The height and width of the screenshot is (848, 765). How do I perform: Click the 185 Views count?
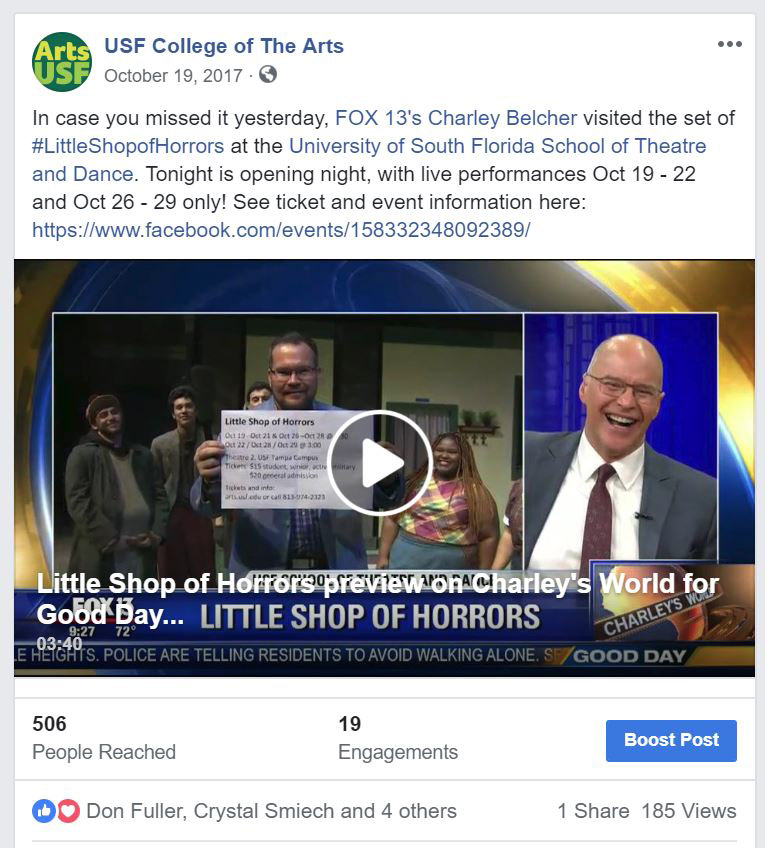(689, 811)
